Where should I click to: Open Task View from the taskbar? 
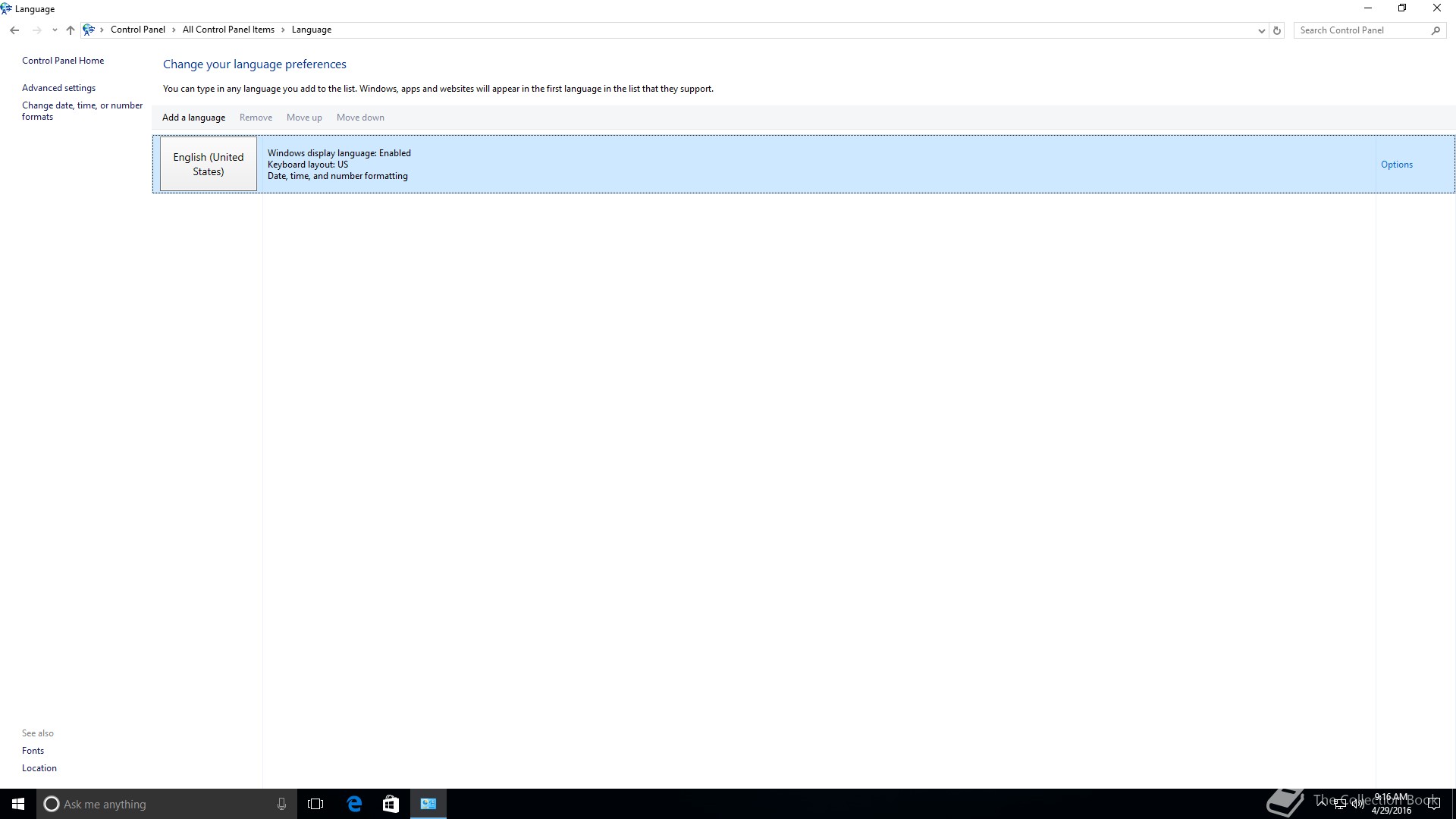(315, 804)
